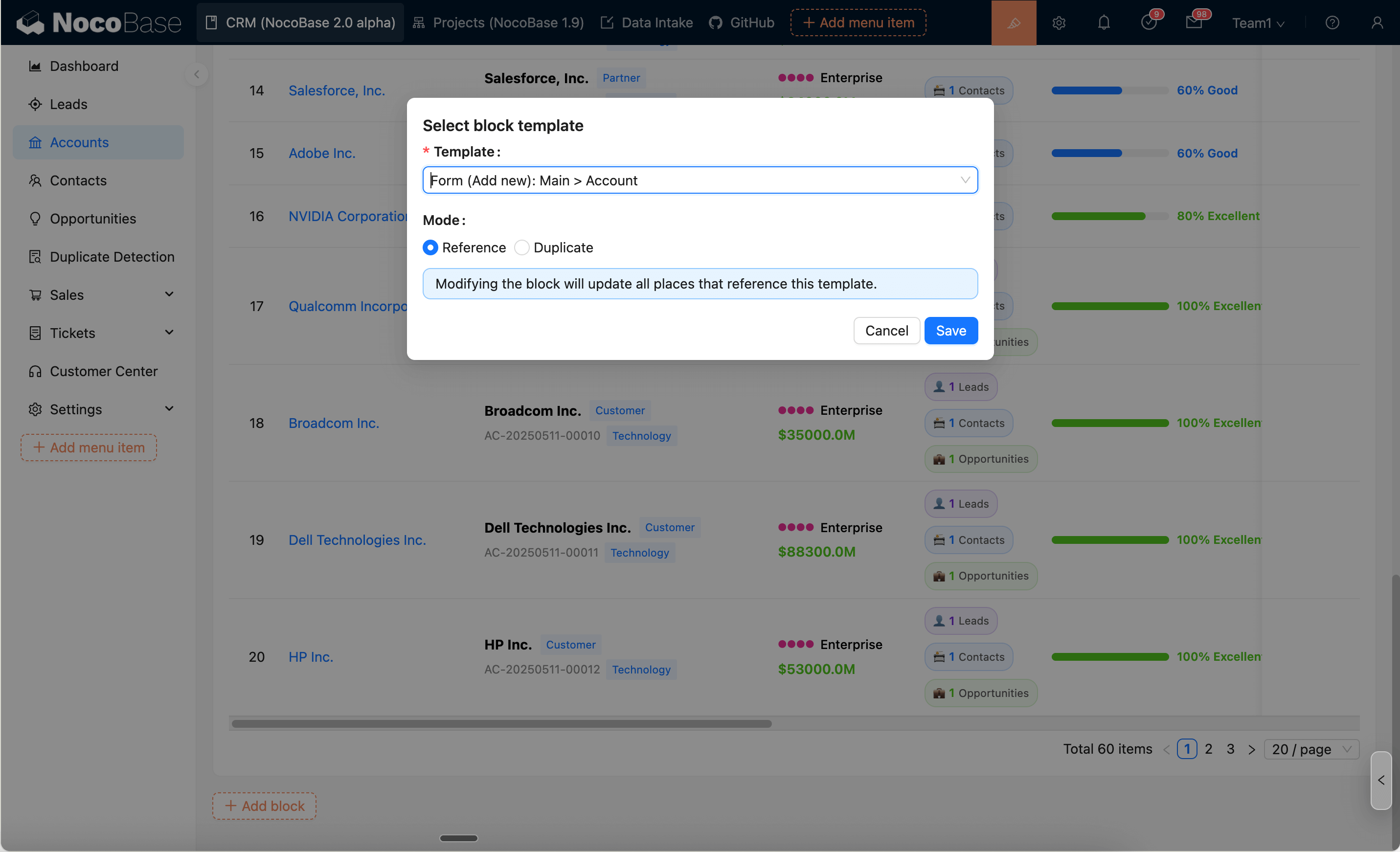This screenshot has width=1400, height=852.
Task: Open Duplicate Detection in the sidebar
Action: 112,257
